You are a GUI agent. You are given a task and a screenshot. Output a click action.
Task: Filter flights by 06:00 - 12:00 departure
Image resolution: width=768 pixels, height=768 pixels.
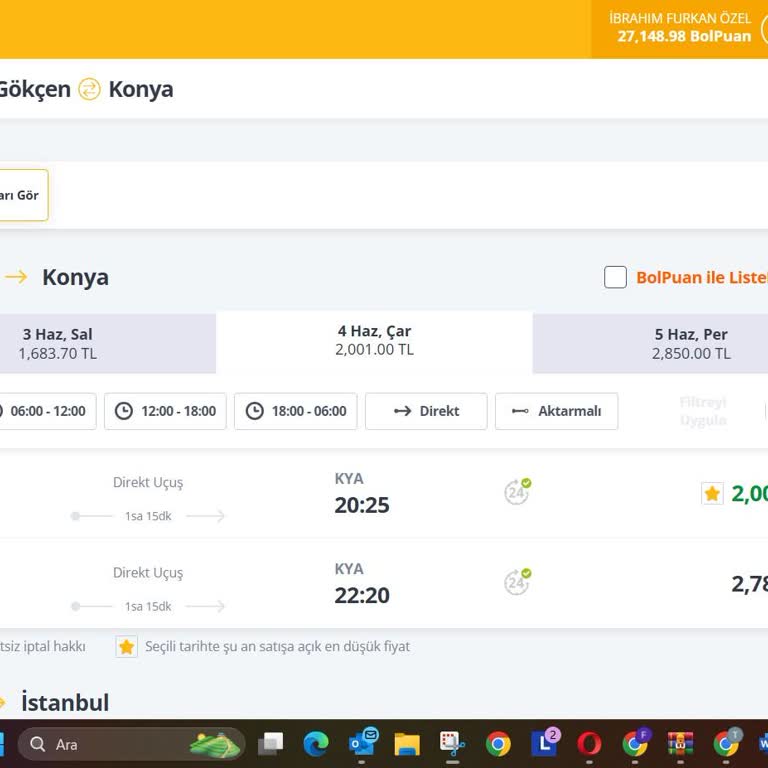tap(48, 411)
